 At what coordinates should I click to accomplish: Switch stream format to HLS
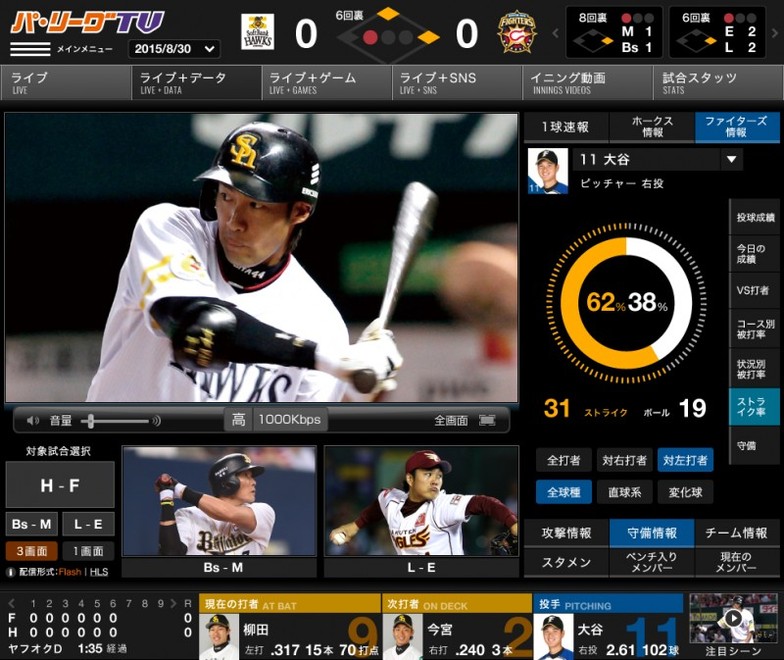coord(97,572)
